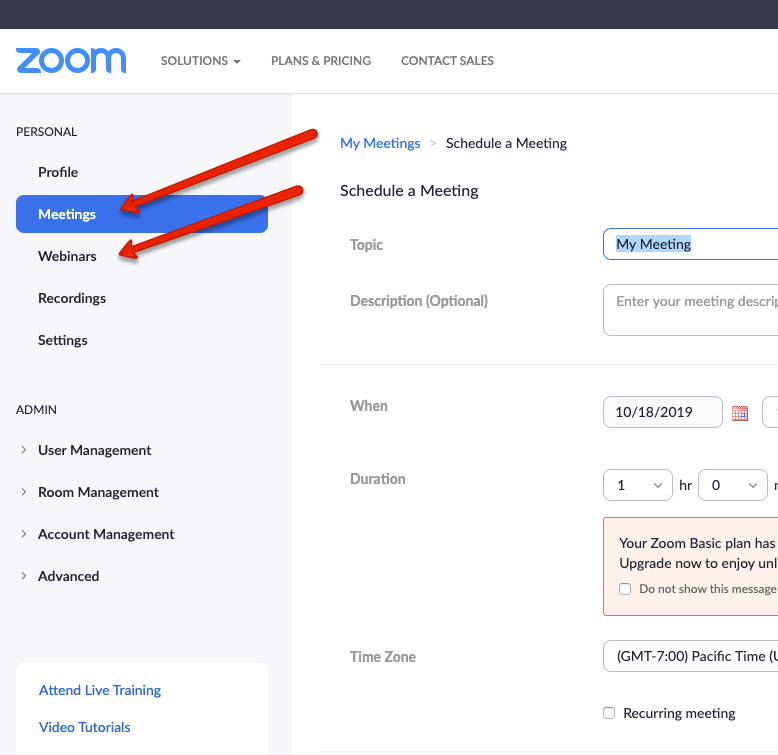Go to Recordings section
The image size is (778, 755).
[72, 298]
